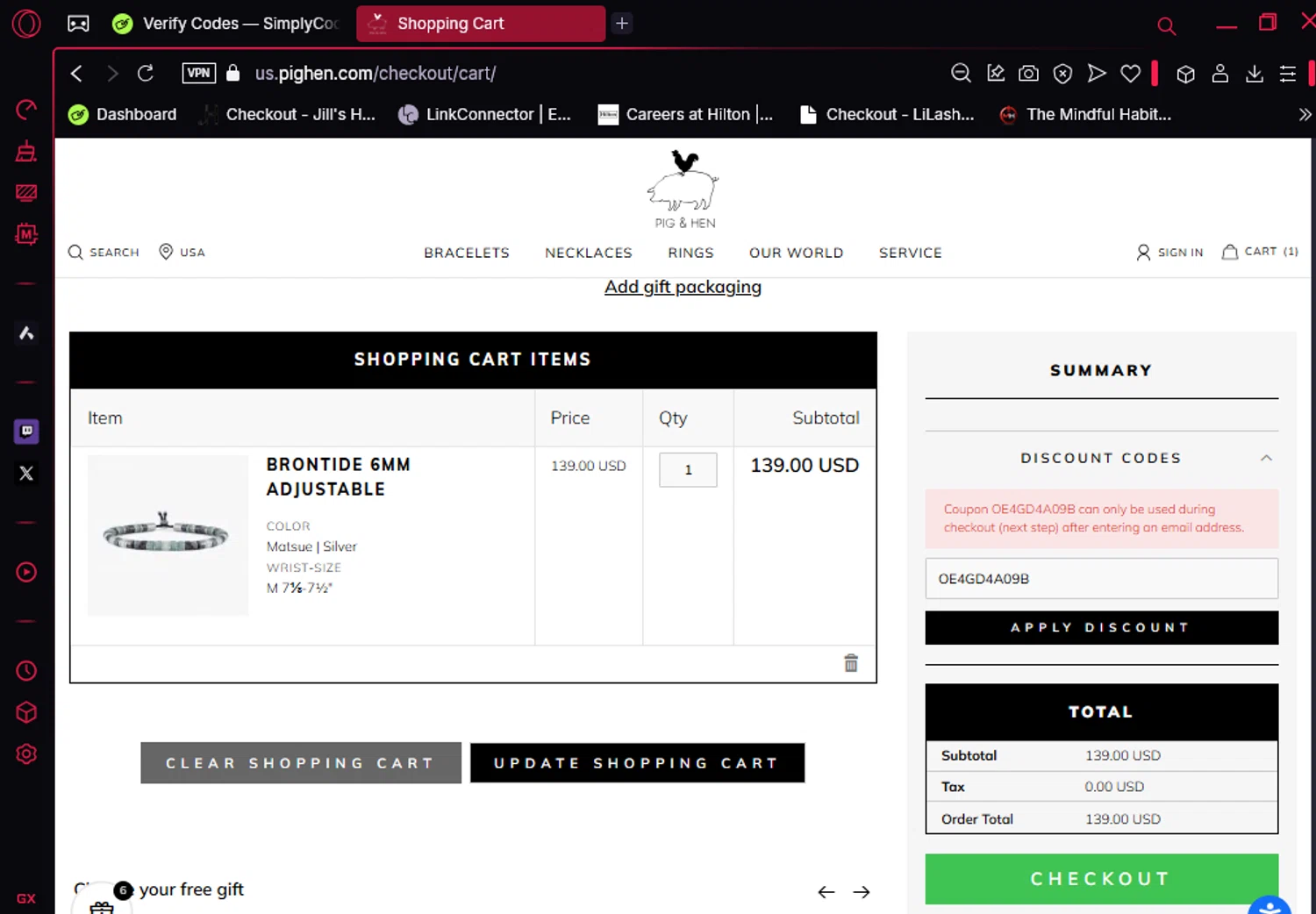Click Apply Discount button
Screen dimensions: 1316x914
pos(1101,627)
